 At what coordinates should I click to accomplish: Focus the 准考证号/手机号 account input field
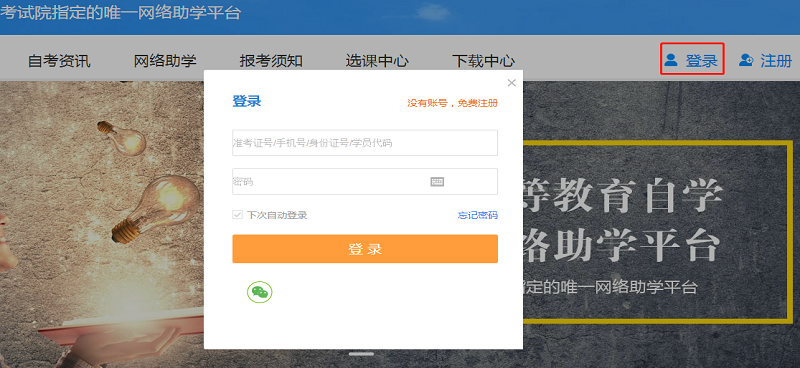click(x=365, y=143)
